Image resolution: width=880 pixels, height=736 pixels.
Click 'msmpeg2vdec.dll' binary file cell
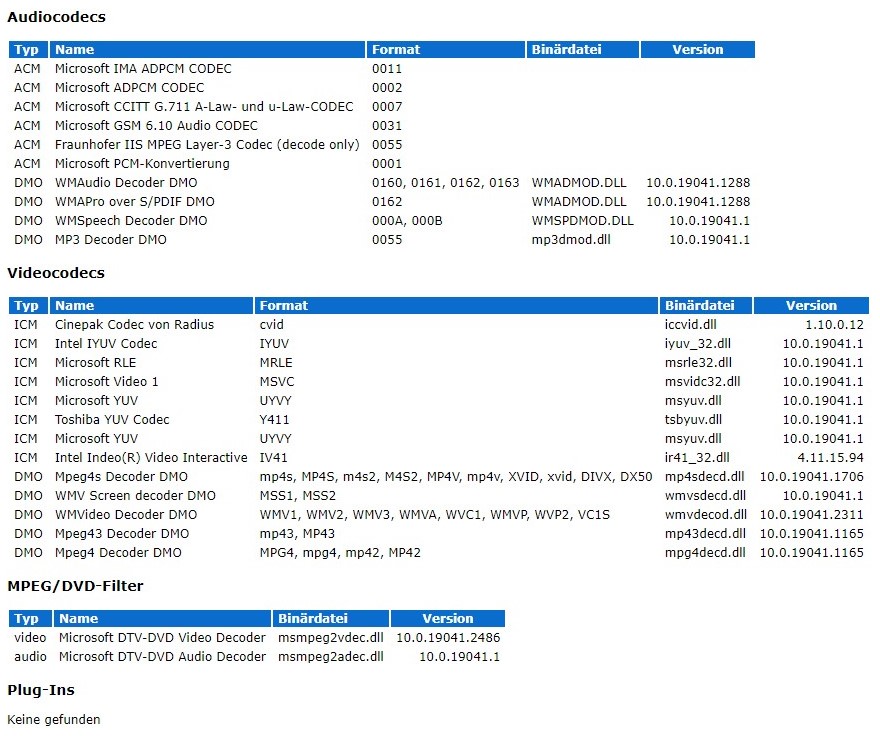pos(331,638)
